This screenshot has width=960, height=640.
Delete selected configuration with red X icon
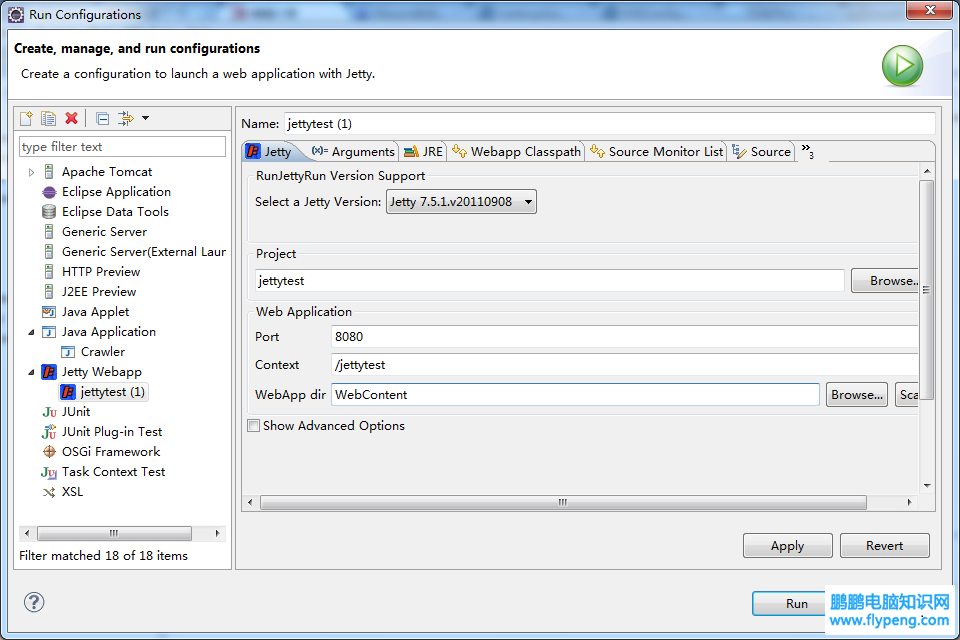click(72, 118)
